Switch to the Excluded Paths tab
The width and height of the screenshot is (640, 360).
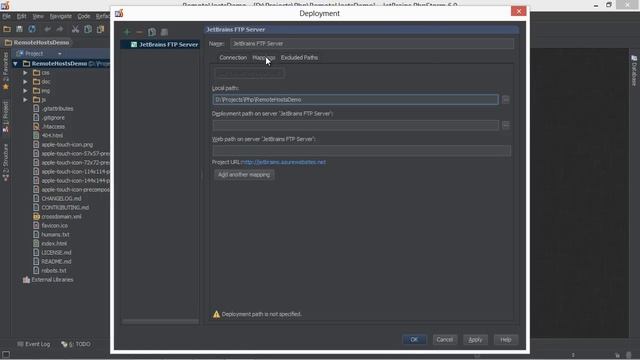[299, 58]
